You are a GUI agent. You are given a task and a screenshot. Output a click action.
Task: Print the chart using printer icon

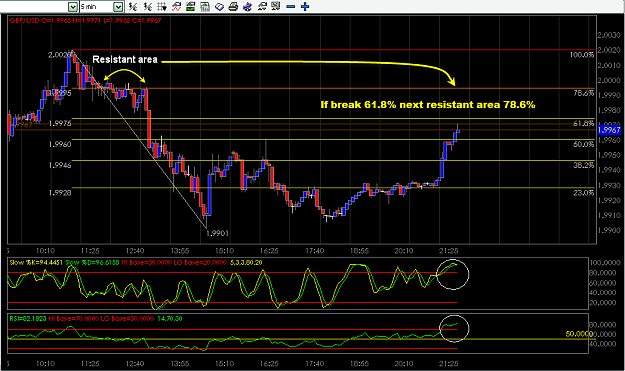pos(234,6)
